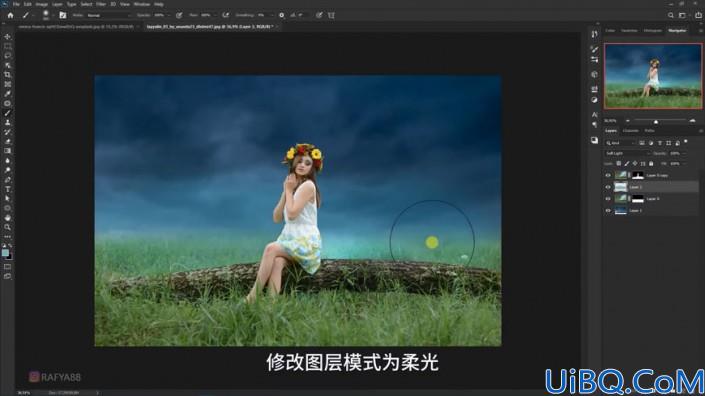Select the Lasso tool
This screenshot has height=396, width=705.
[x=8, y=56]
